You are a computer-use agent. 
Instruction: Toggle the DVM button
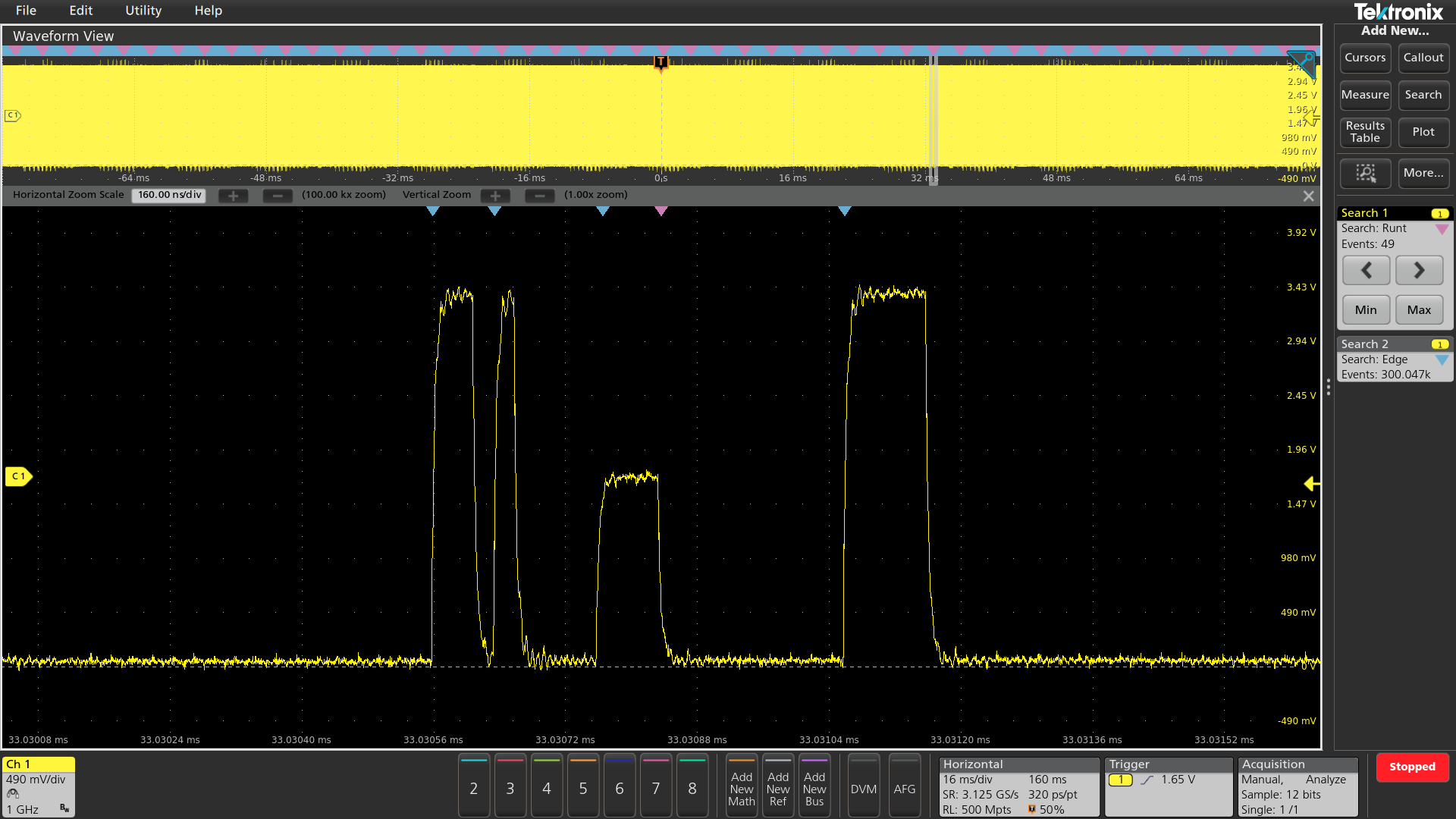pos(864,786)
